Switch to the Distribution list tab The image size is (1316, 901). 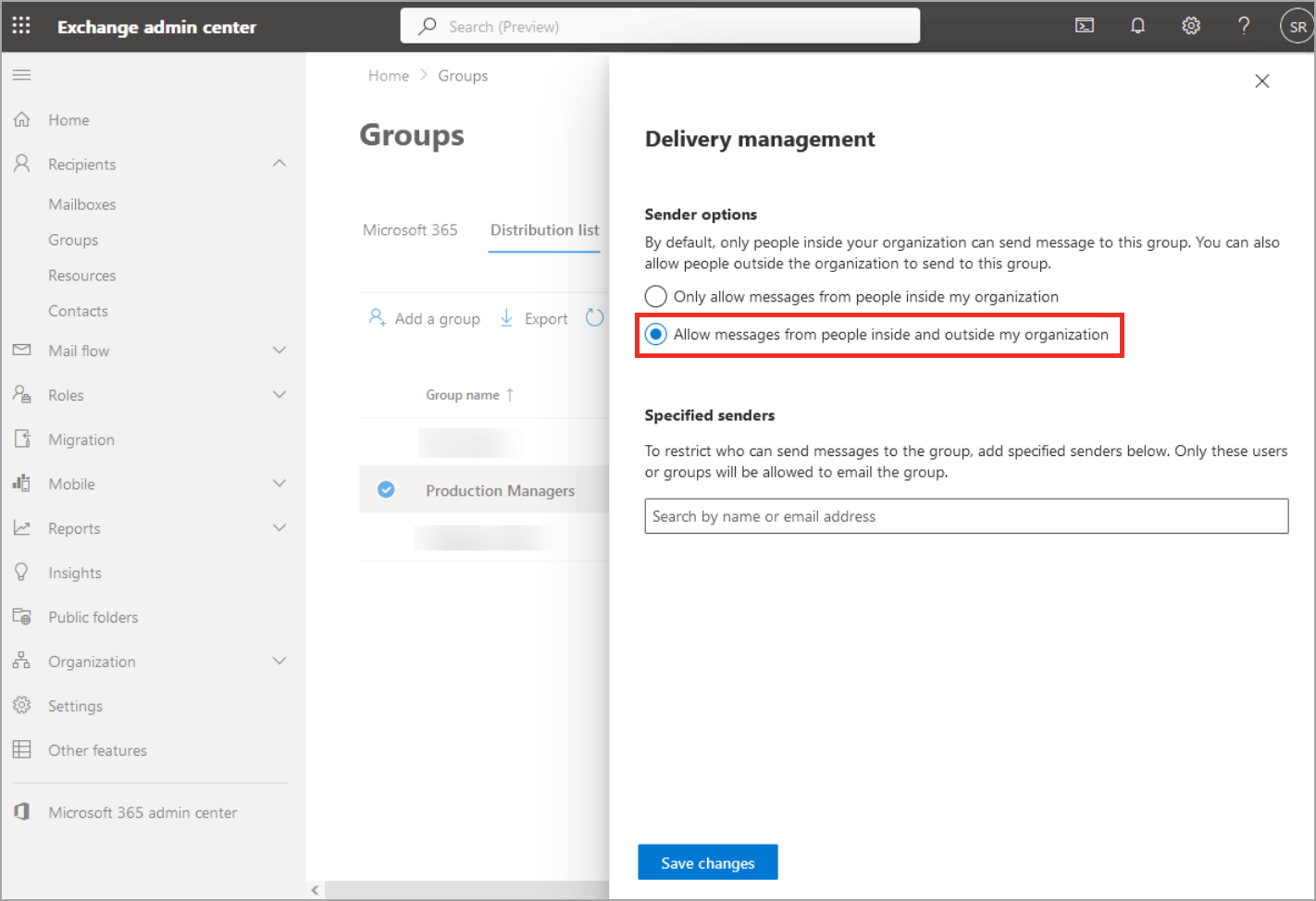tap(545, 230)
